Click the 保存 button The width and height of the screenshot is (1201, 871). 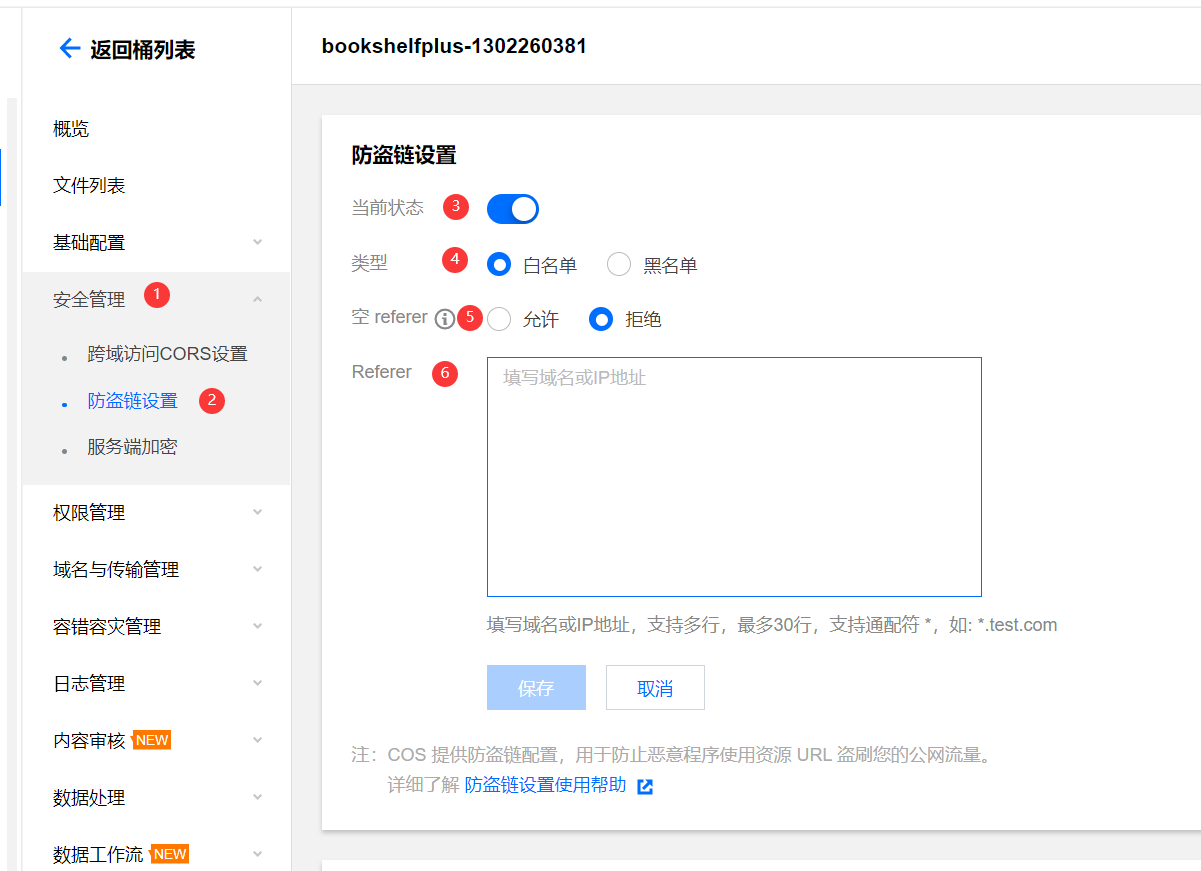click(536, 688)
